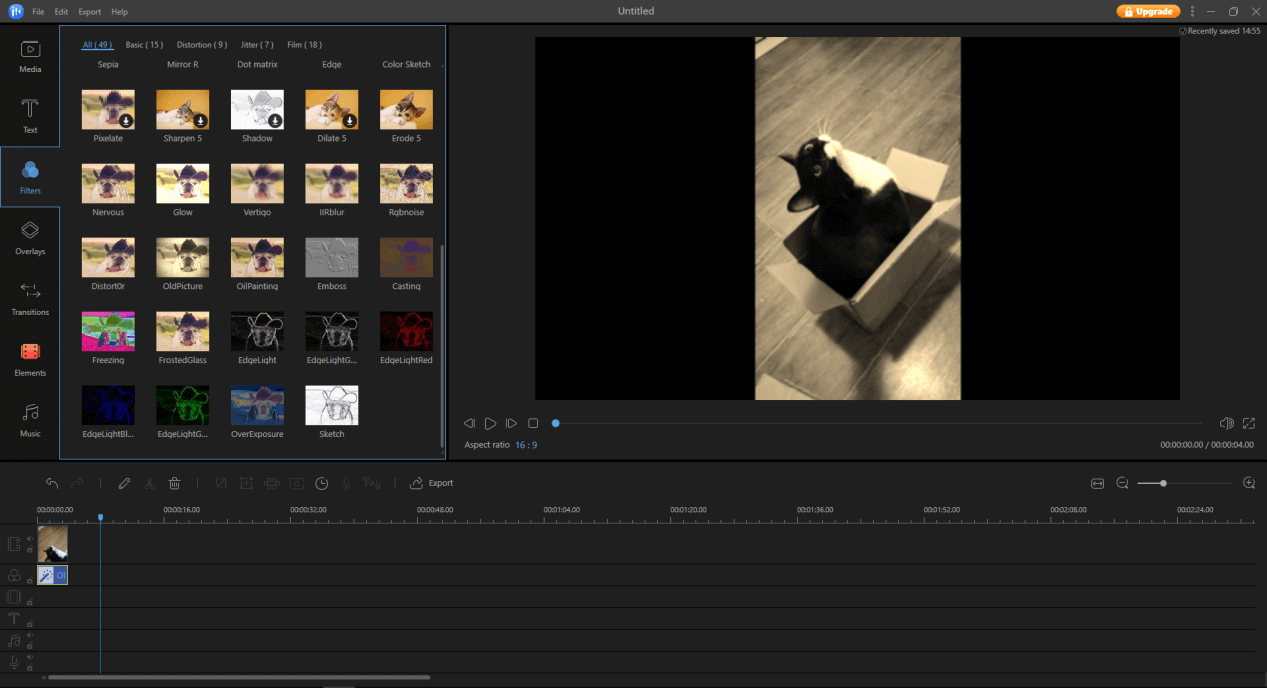Click the orange Upgrade button
This screenshot has height=688, width=1267.
click(x=1148, y=11)
